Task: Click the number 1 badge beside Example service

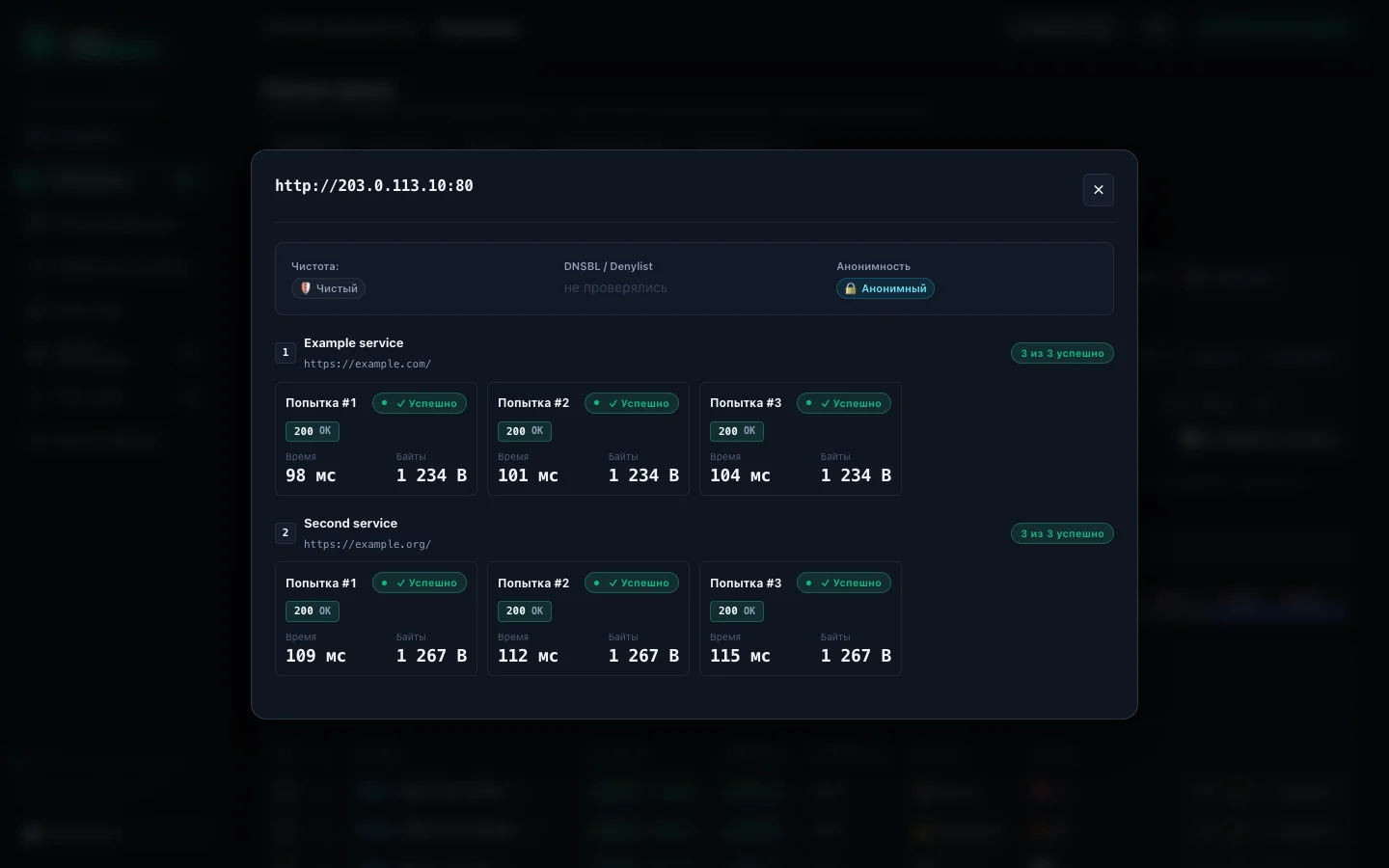Action: point(286,353)
